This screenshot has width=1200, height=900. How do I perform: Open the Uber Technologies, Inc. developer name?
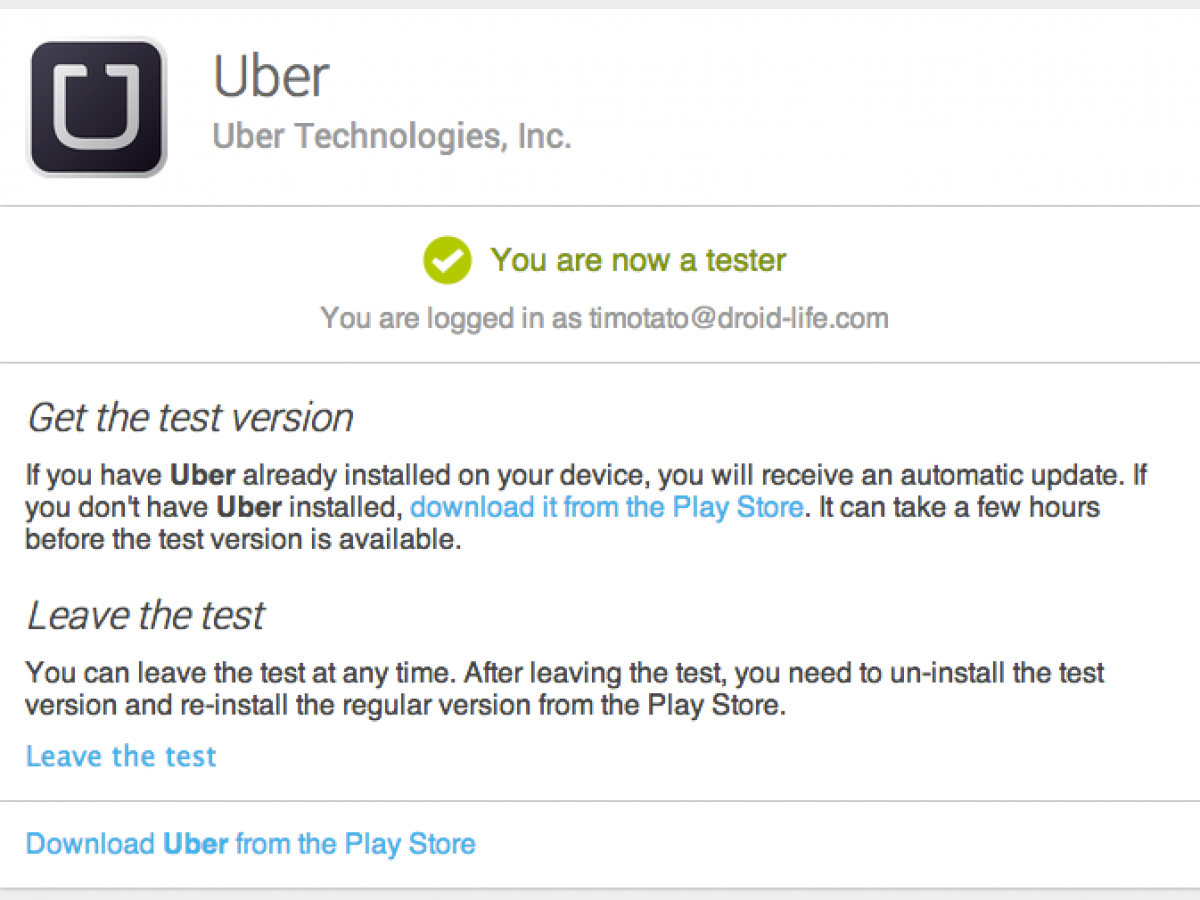pos(392,136)
